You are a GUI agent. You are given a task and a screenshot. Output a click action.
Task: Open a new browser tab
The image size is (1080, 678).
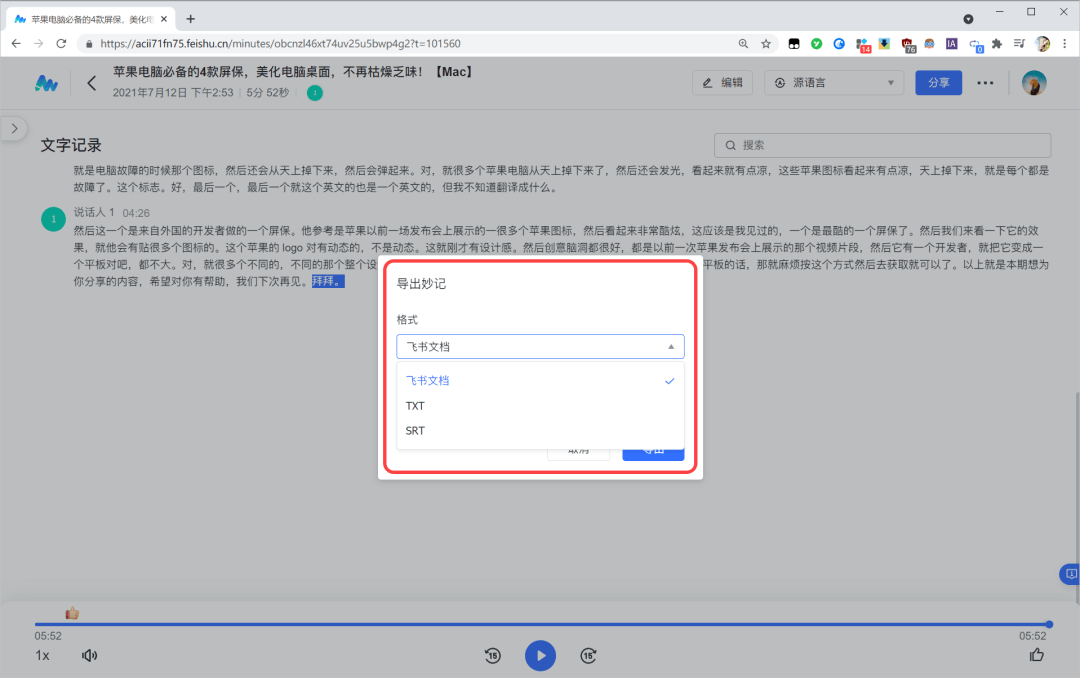coord(191,19)
